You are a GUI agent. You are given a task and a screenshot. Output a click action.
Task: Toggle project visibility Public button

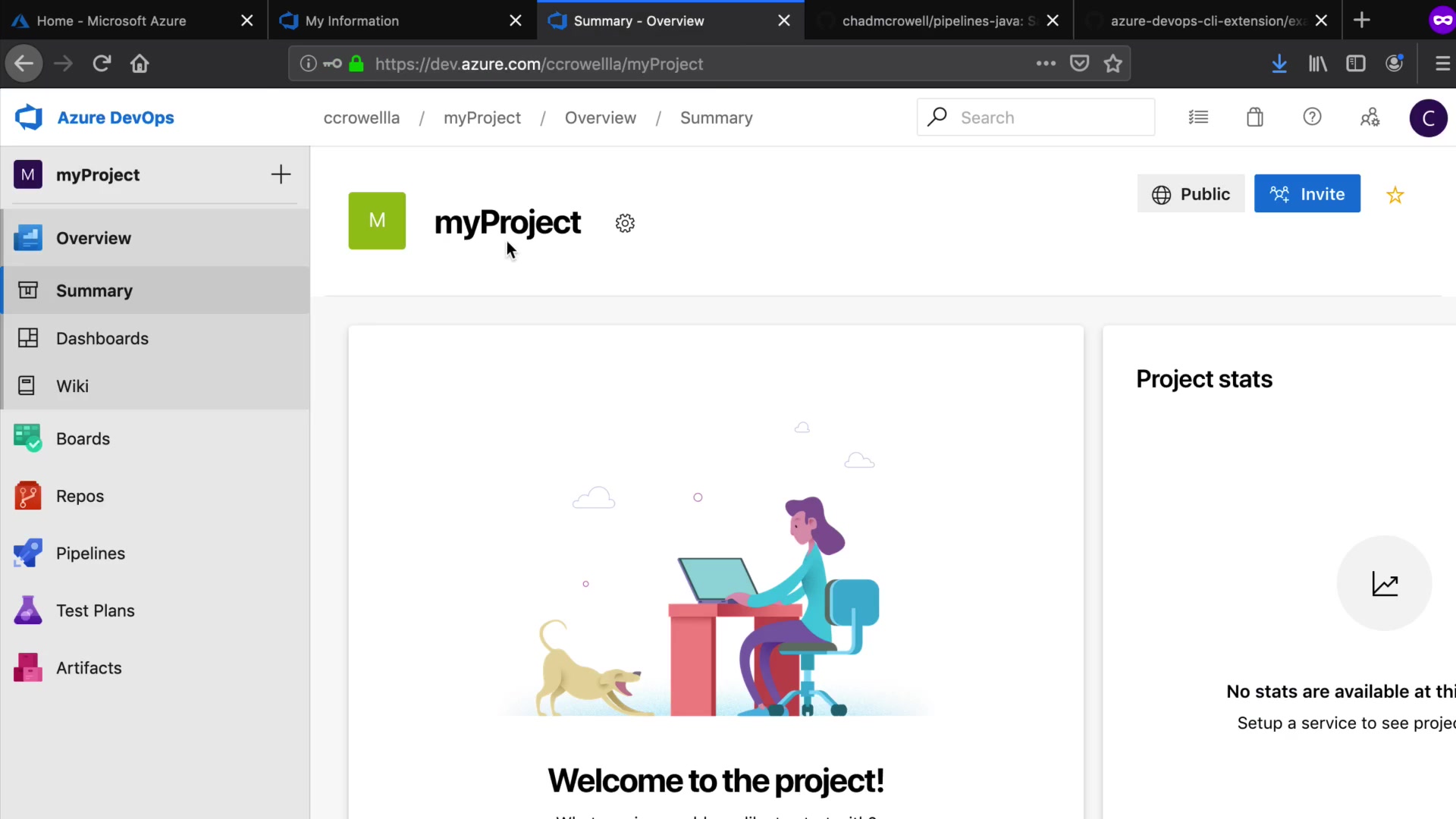click(x=1191, y=194)
